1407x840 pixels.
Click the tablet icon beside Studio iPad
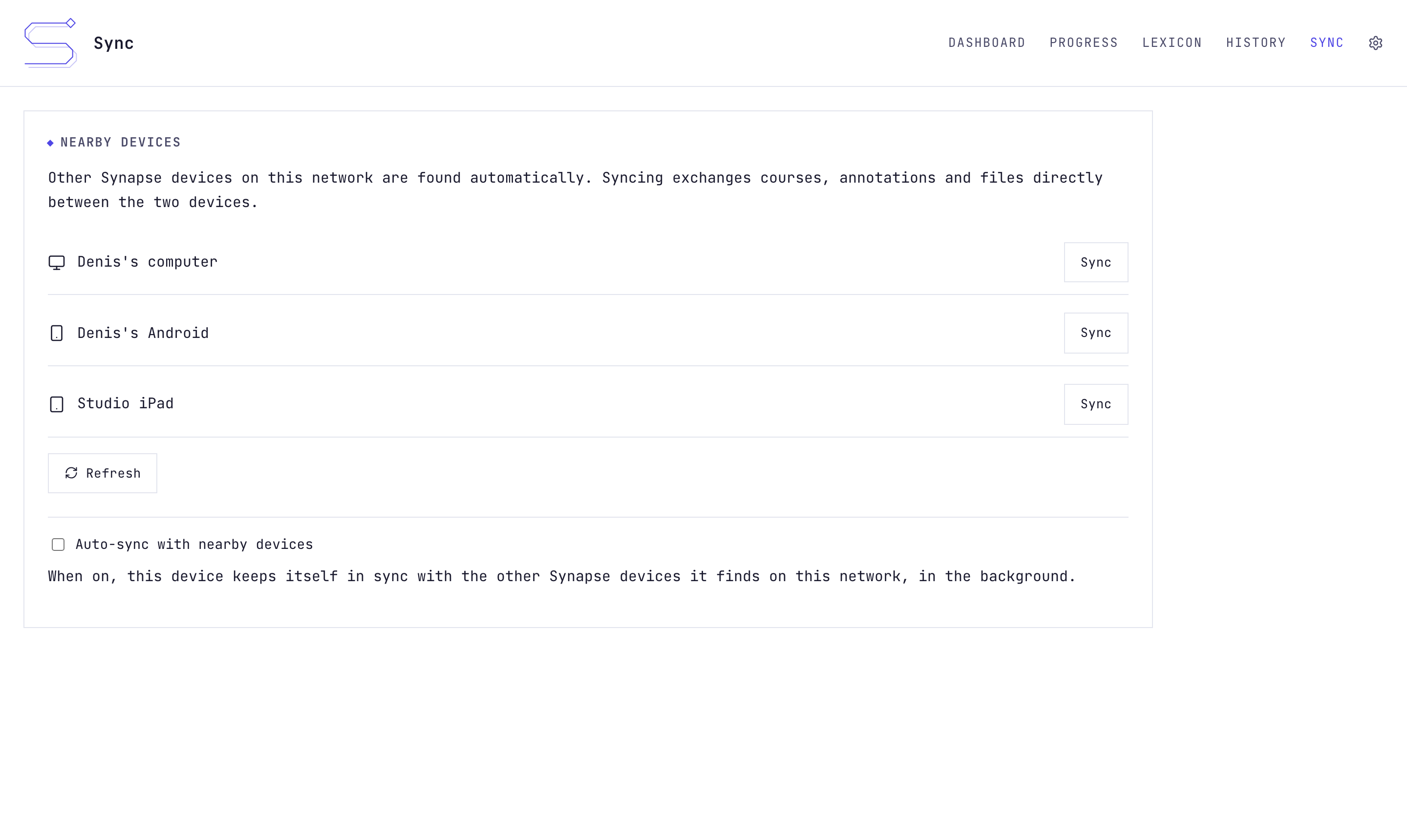57,404
